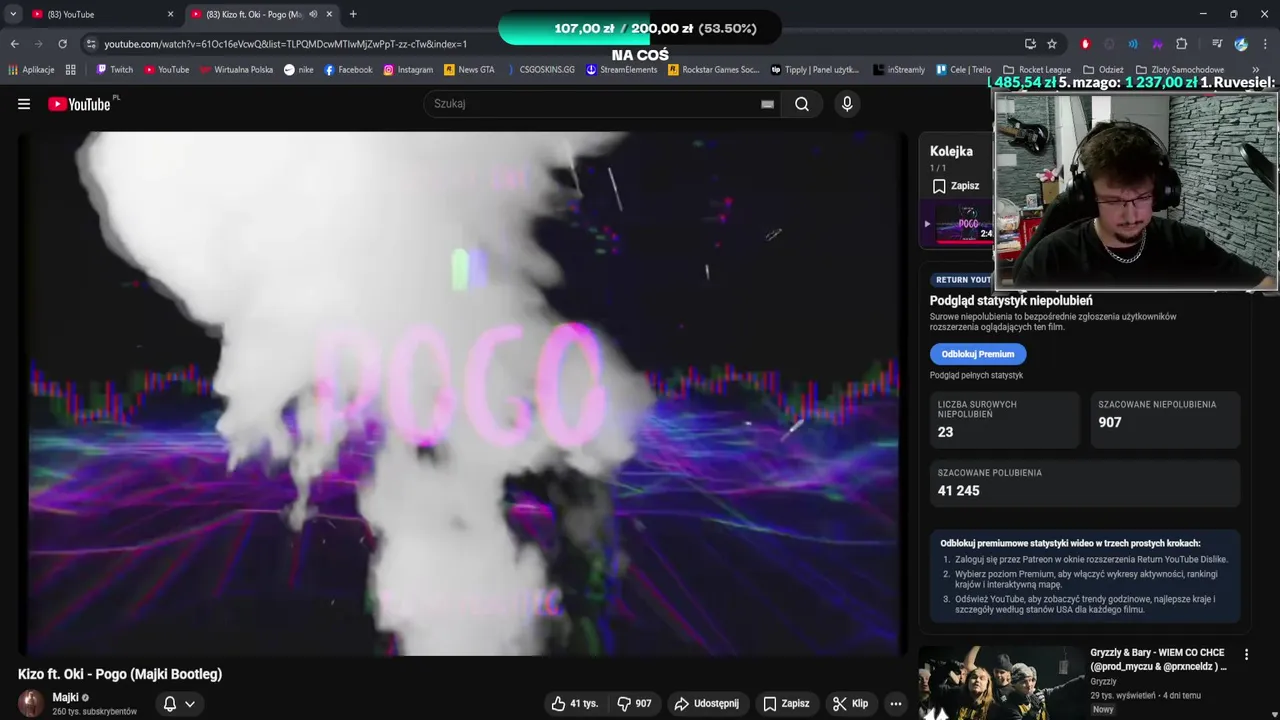Open News GTA bookmark

469,70
